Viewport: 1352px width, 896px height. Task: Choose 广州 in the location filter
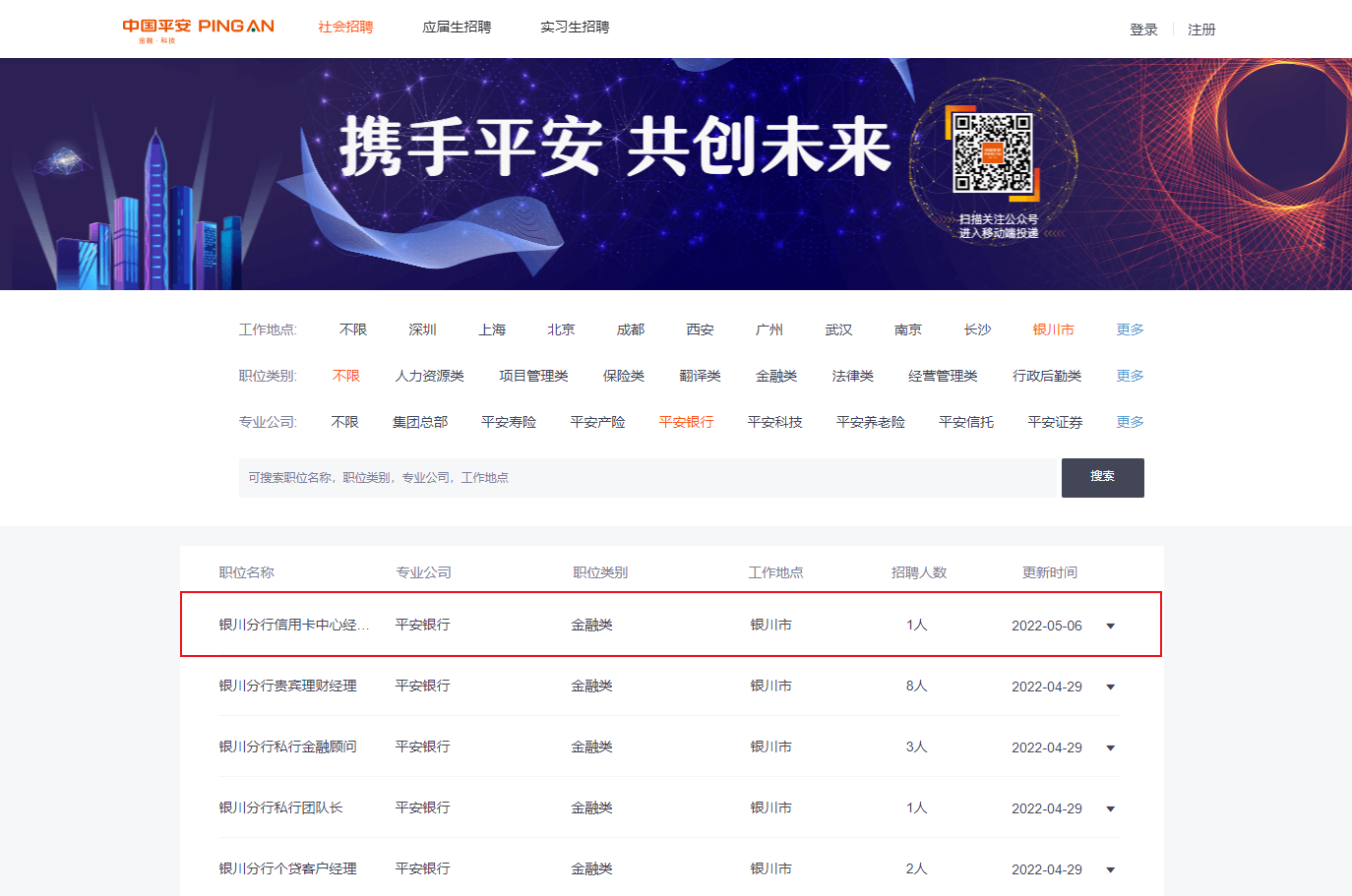(x=769, y=329)
